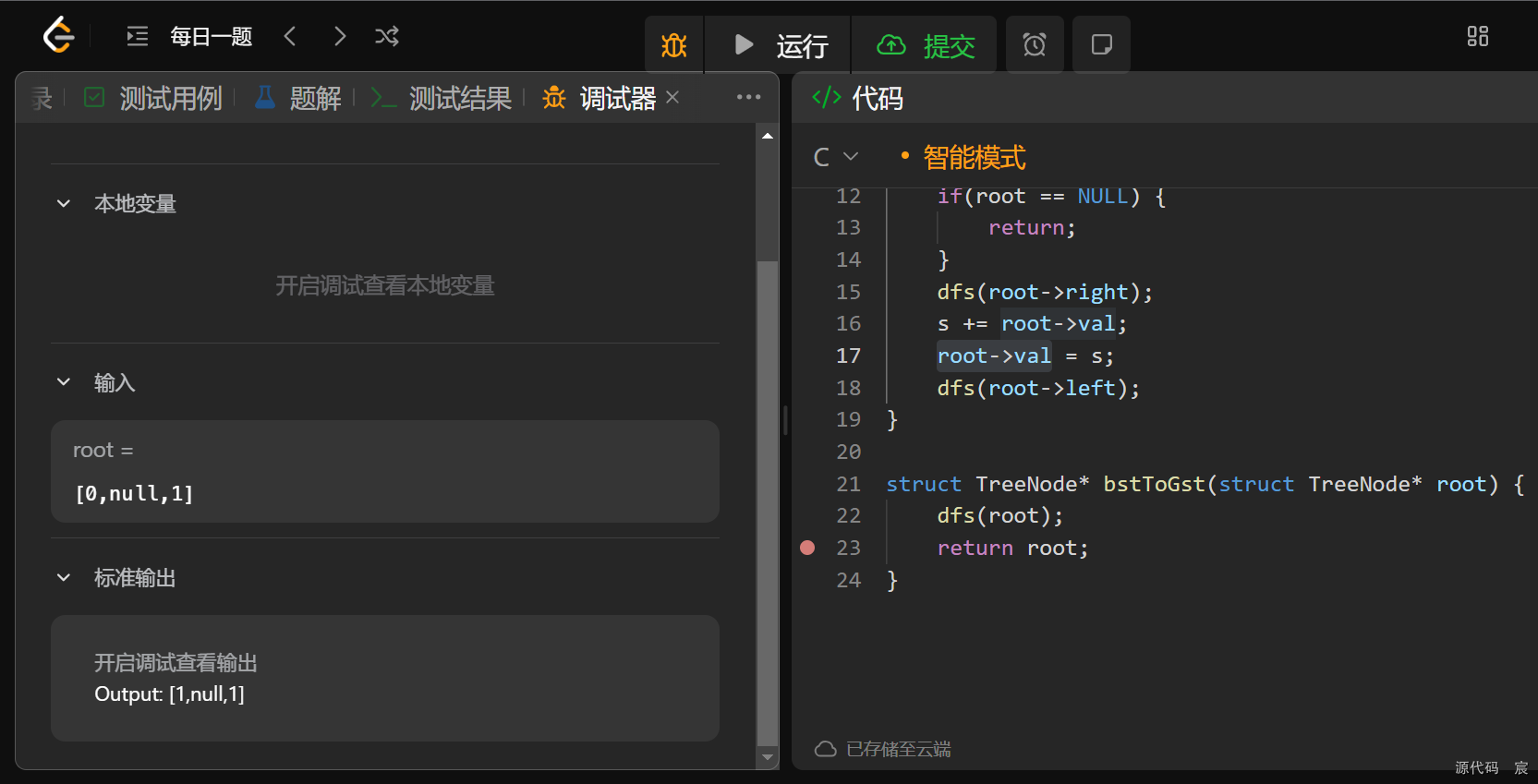Click code line 's += root->val;'
The width and height of the screenshot is (1538, 784).
tap(1032, 324)
